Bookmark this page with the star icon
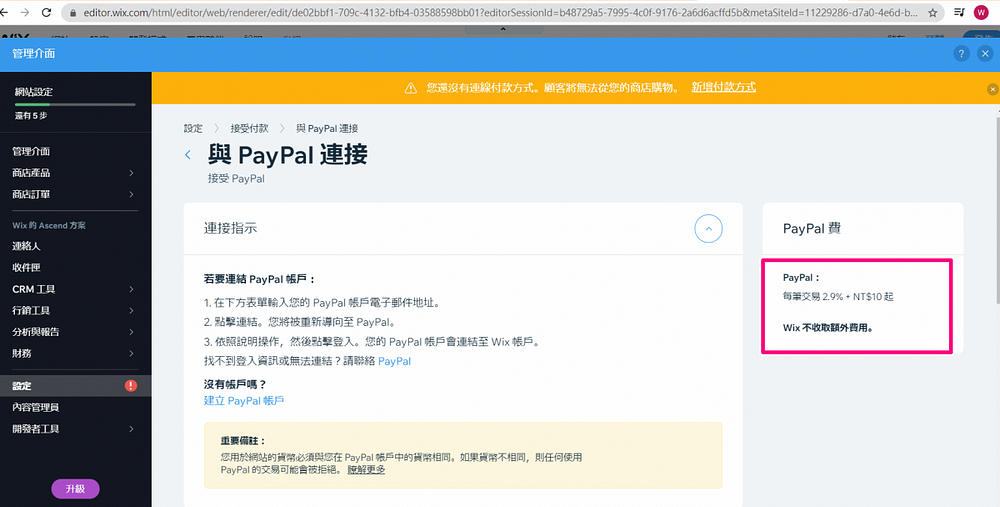Screen dimensions: 1000x507 coord(932,12)
